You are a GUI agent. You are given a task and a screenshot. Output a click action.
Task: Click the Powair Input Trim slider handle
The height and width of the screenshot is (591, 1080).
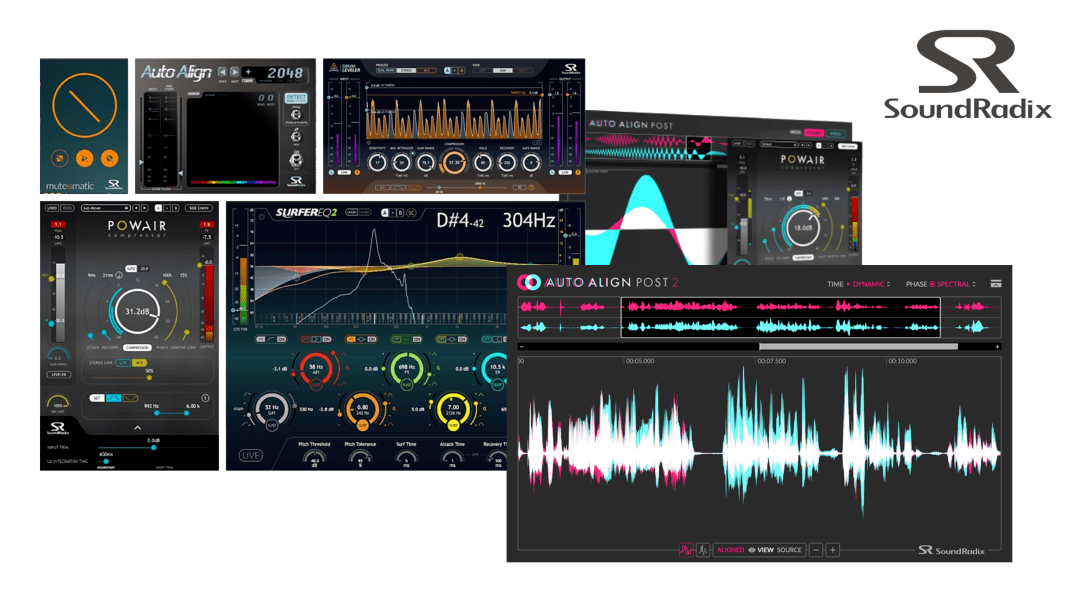tap(154, 447)
